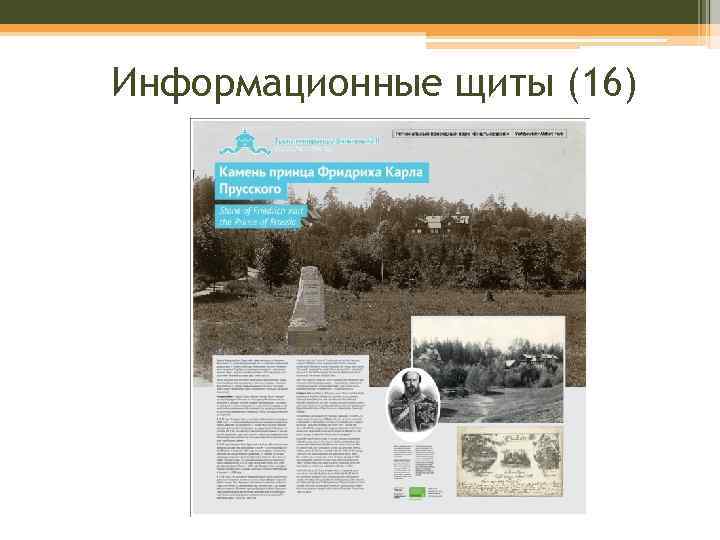Click the old postcard image at the bottom right

click(x=510, y=461)
